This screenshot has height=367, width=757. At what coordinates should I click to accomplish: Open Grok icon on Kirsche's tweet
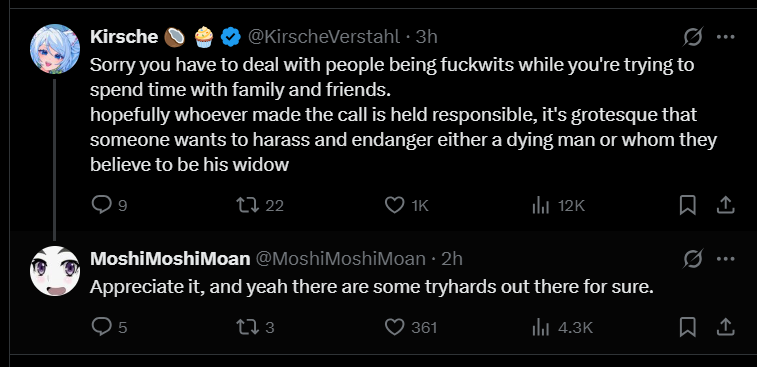693,37
